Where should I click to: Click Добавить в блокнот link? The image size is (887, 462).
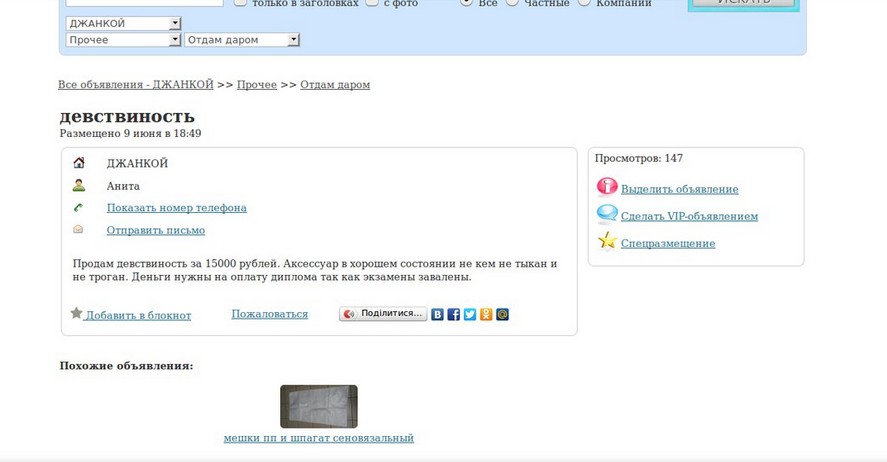138,316
